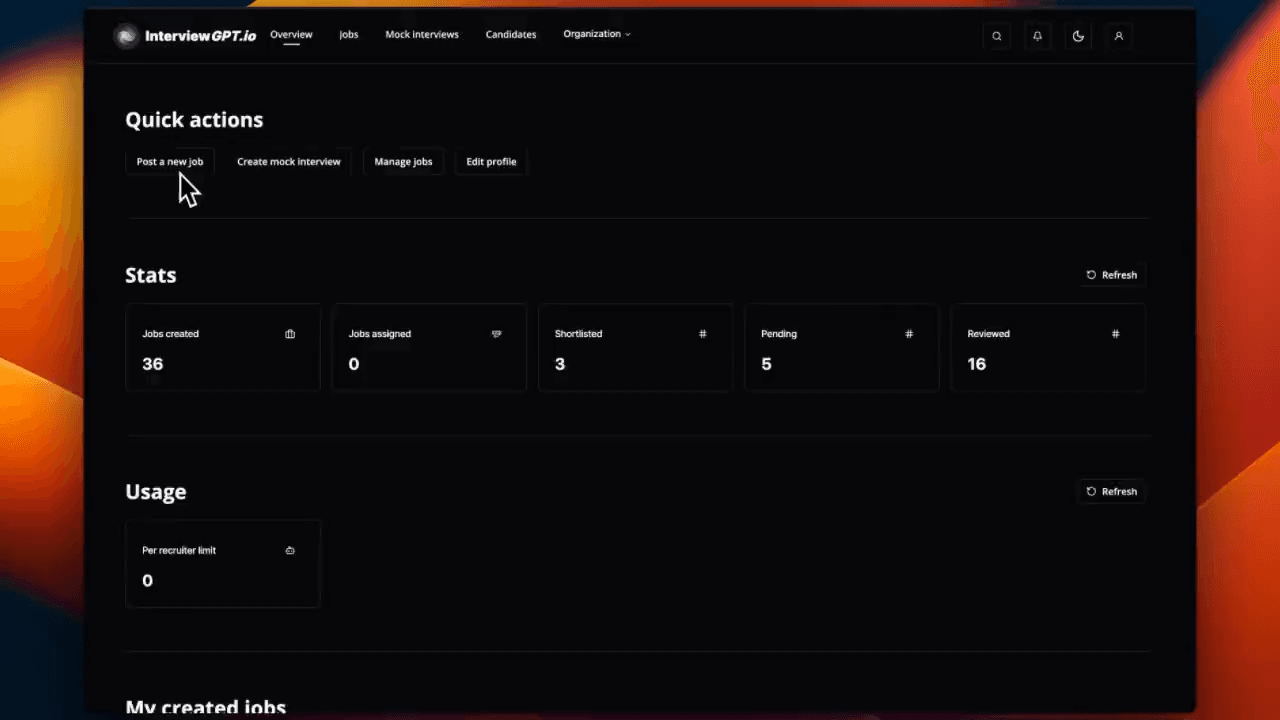This screenshot has height=720, width=1280.
Task: Click the notifications bell icon
Action: click(x=1037, y=36)
